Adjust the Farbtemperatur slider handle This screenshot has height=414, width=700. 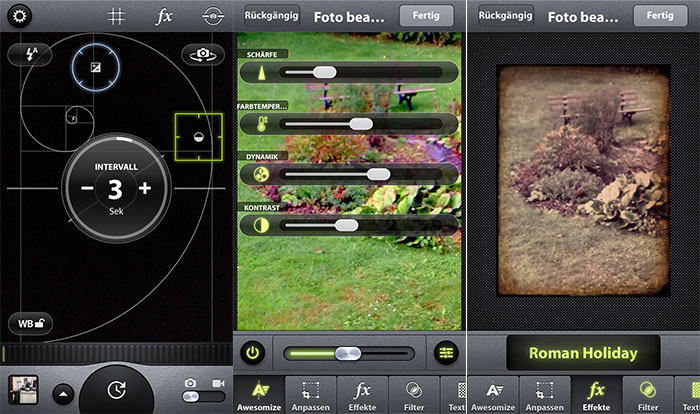[x=361, y=124]
